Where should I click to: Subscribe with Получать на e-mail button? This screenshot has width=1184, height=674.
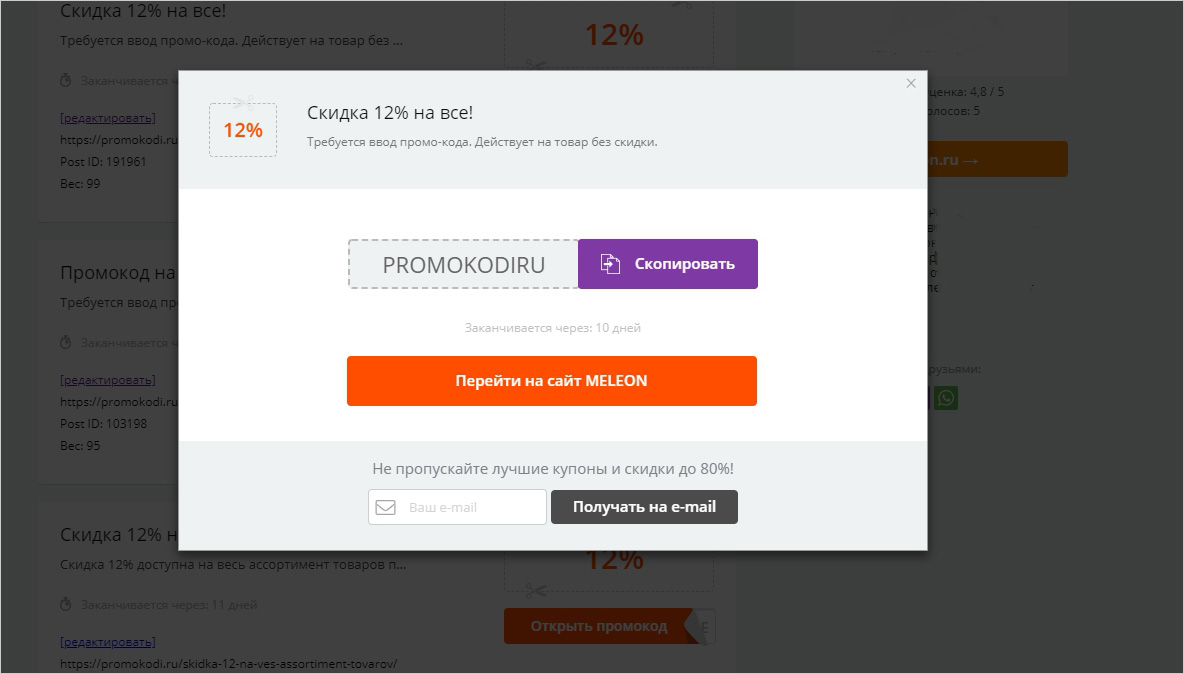tap(644, 507)
